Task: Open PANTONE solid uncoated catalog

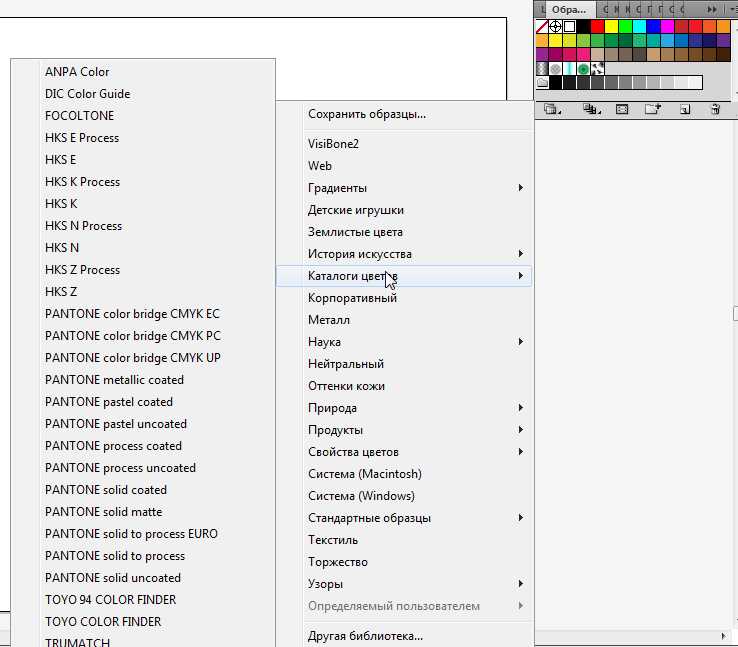Action: pyautogui.click(x=143, y=578)
